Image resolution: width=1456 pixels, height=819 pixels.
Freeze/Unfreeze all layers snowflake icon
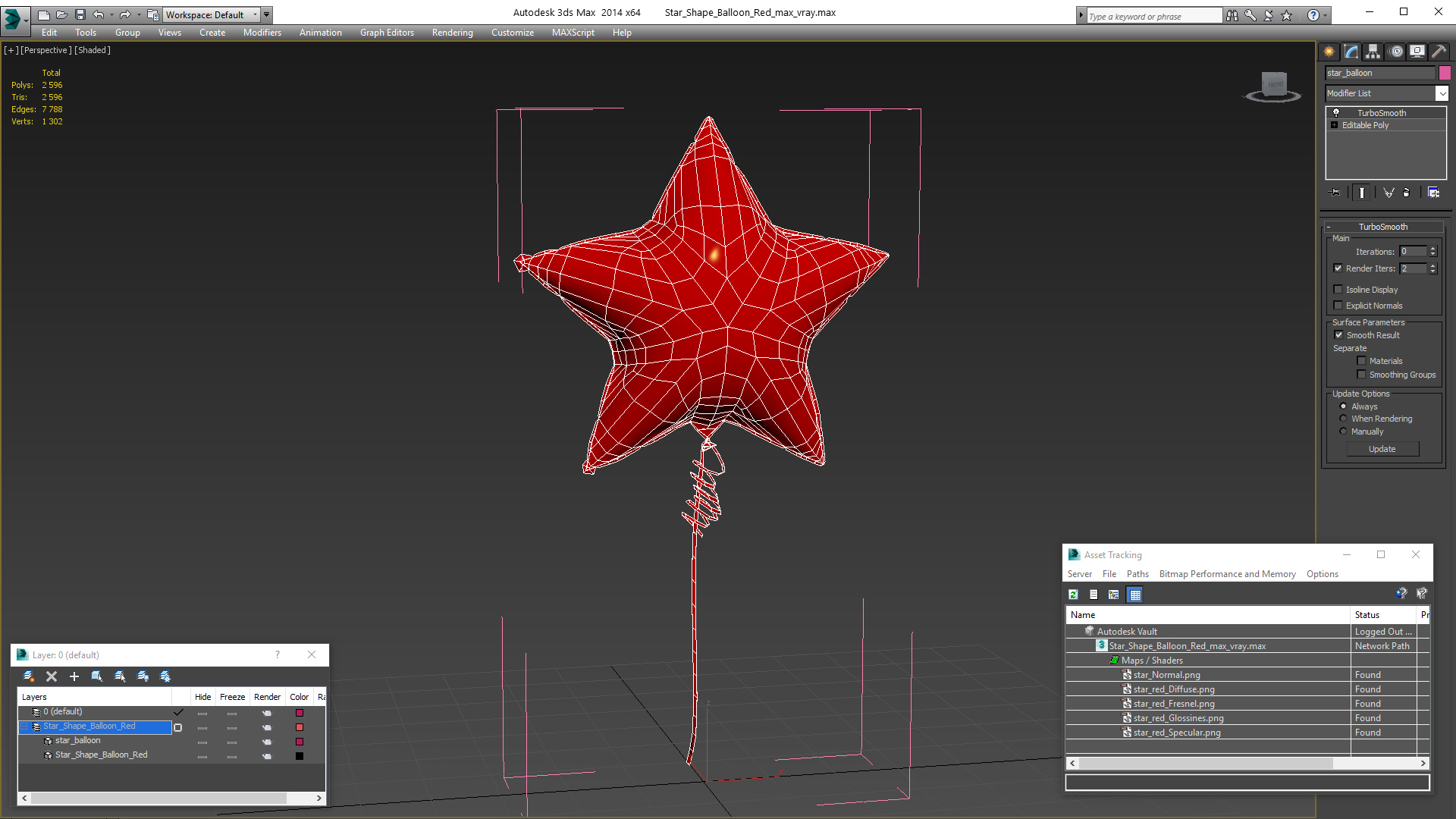click(x=165, y=676)
